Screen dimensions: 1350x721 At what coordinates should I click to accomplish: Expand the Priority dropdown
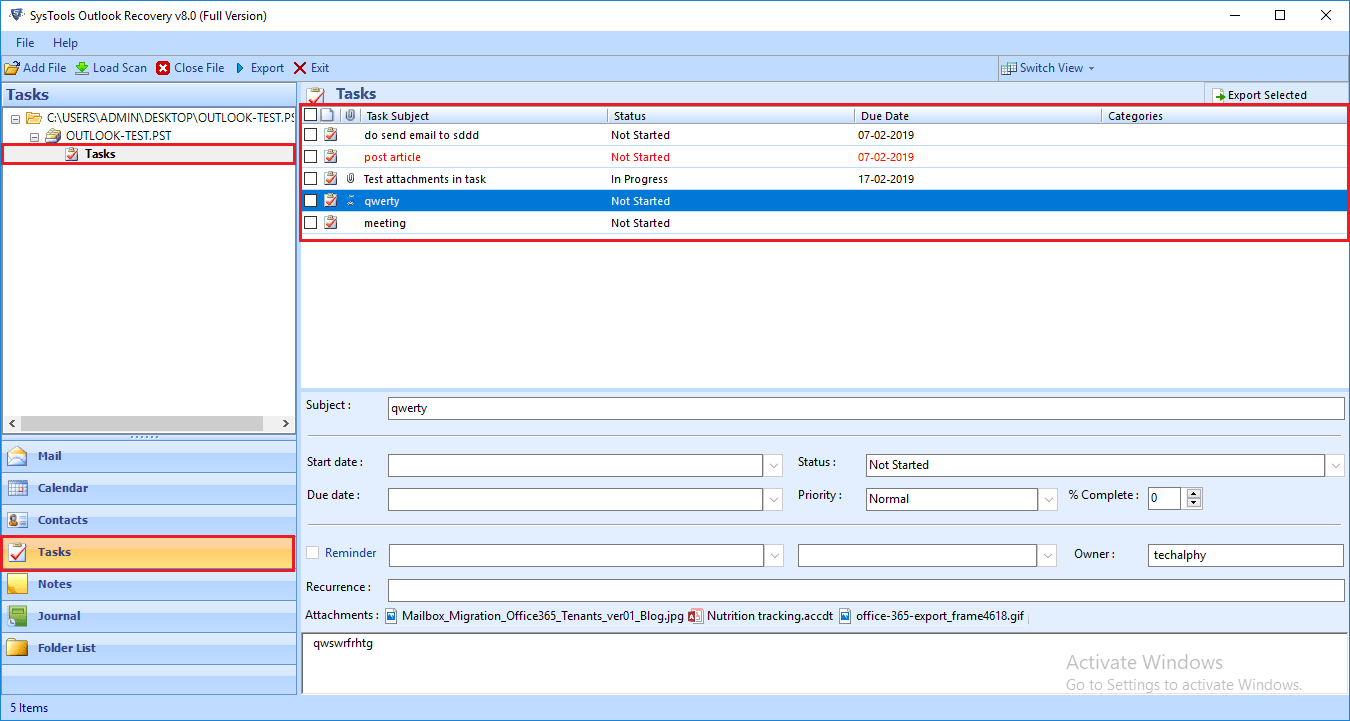point(1048,499)
